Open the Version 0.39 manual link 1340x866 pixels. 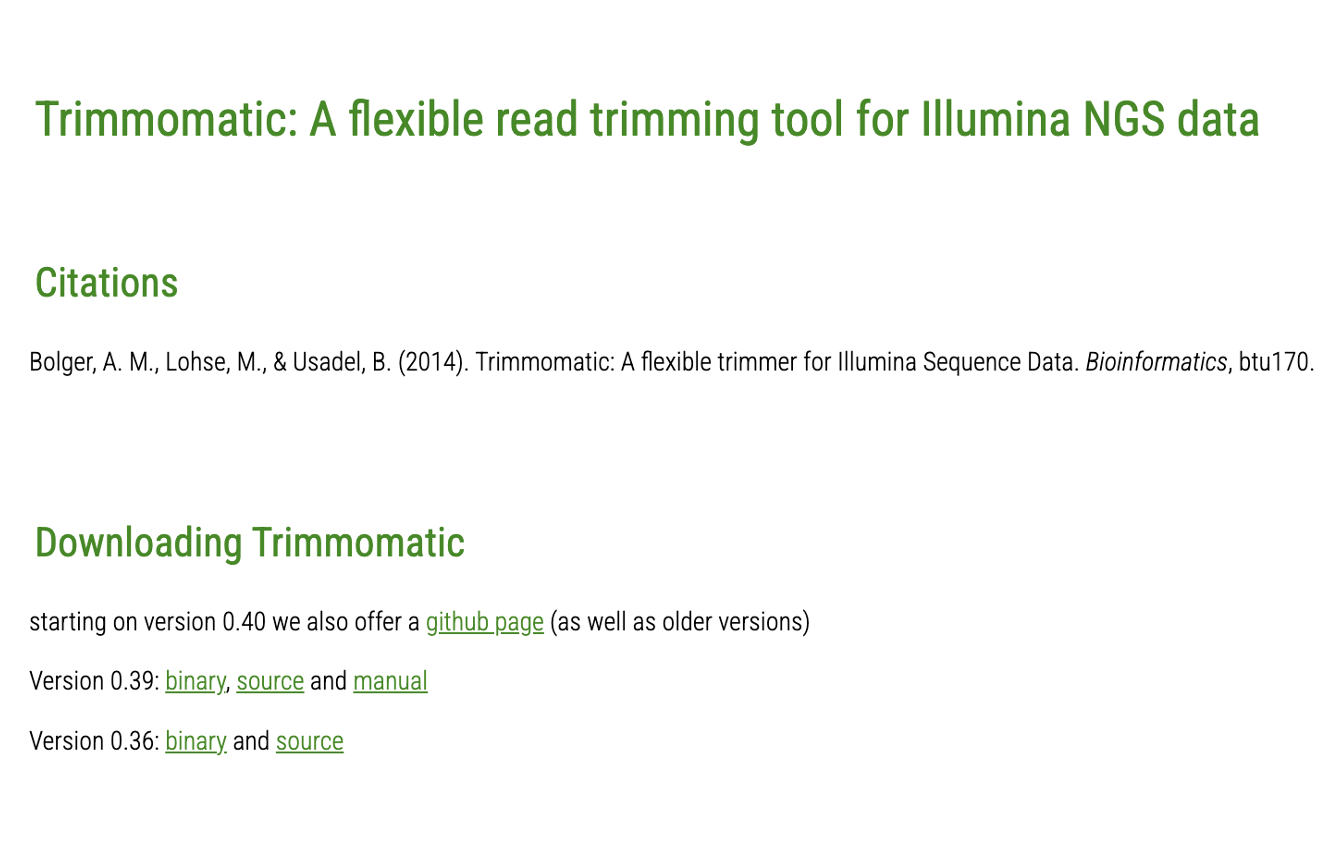click(x=390, y=681)
